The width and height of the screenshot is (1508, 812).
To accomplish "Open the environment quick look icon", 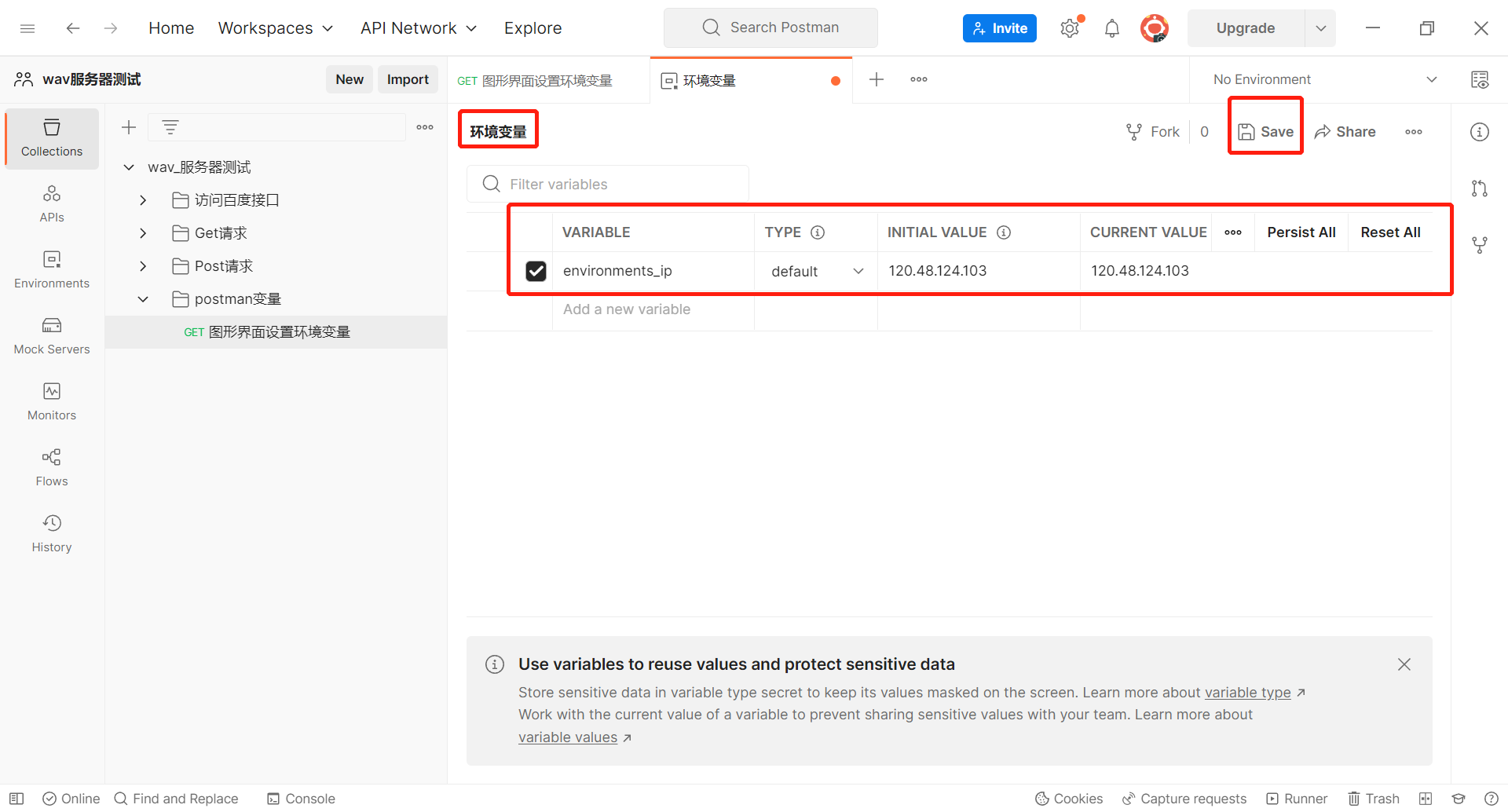I will click(x=1480, y=79).
